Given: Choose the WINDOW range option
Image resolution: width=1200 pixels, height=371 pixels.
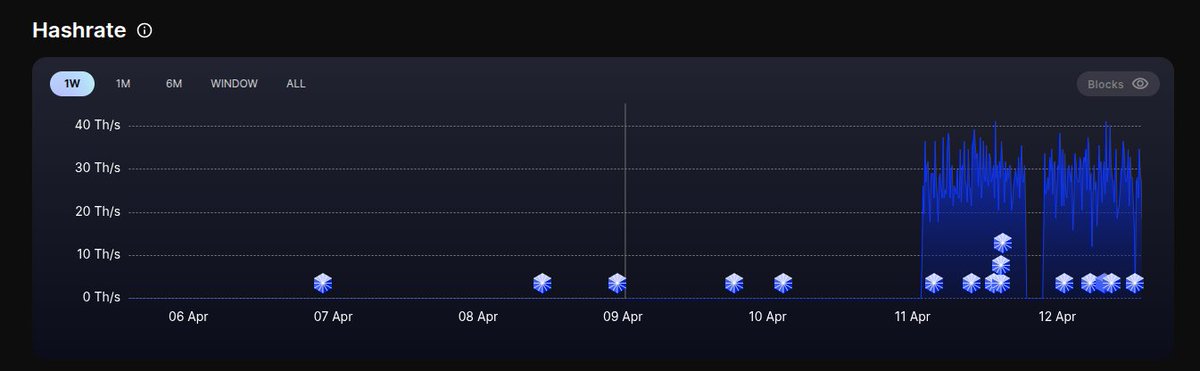Looking at the screenshot, I should tap(234, 84).
